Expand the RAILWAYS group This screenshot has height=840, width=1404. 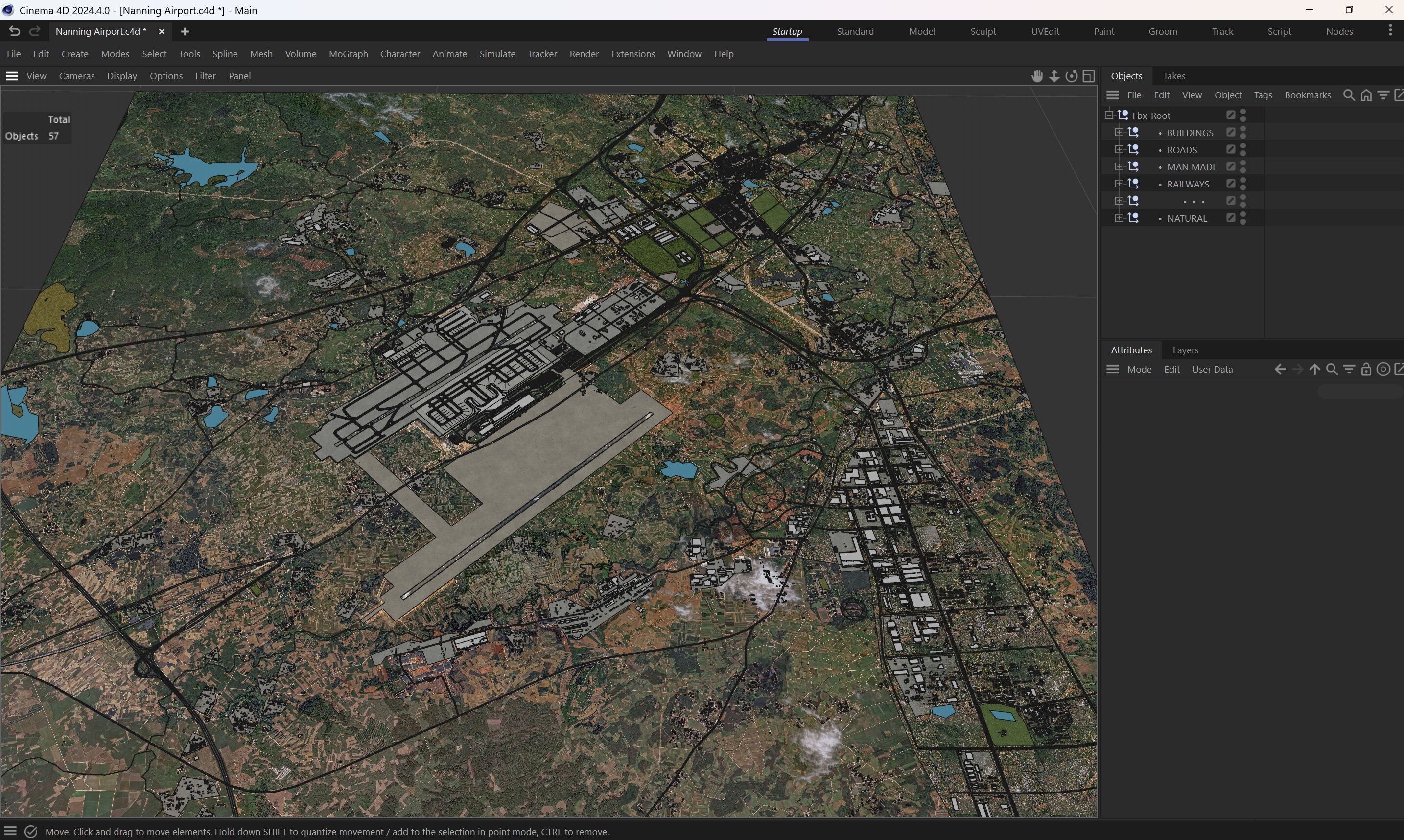1119,184
